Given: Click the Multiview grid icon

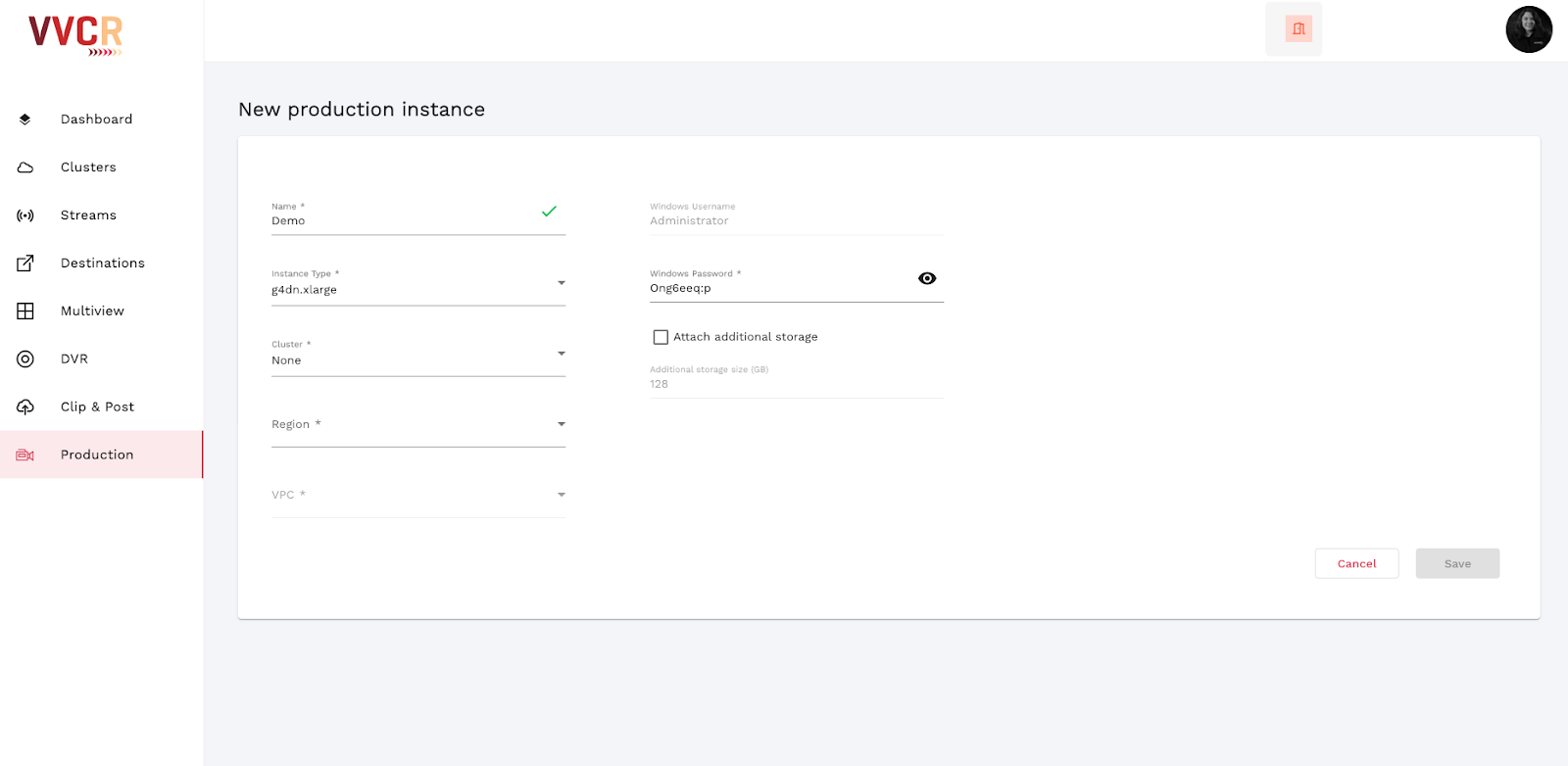Looking at the screenshot, I should pyautogui.click(x=25, y=311).
